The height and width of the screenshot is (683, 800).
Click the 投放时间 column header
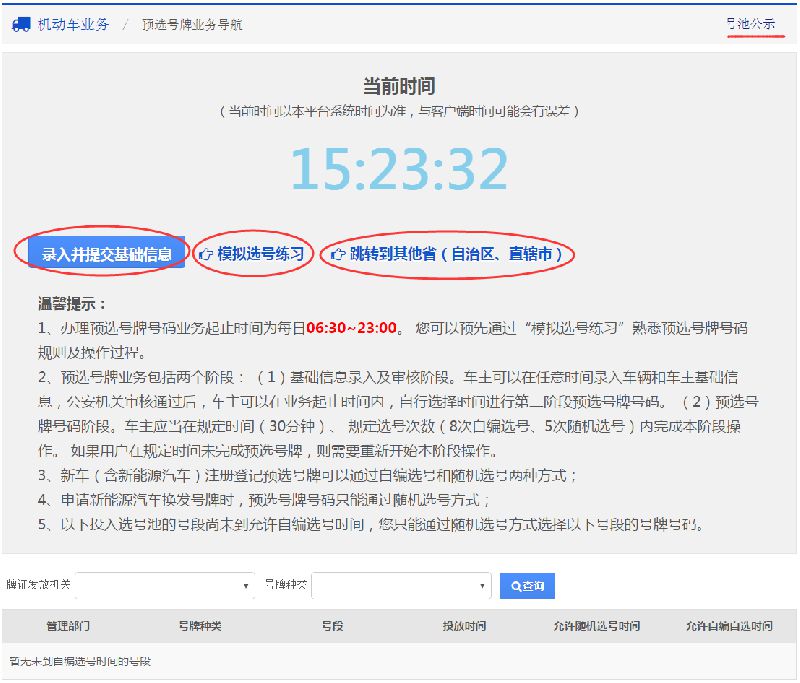[464, 626]
